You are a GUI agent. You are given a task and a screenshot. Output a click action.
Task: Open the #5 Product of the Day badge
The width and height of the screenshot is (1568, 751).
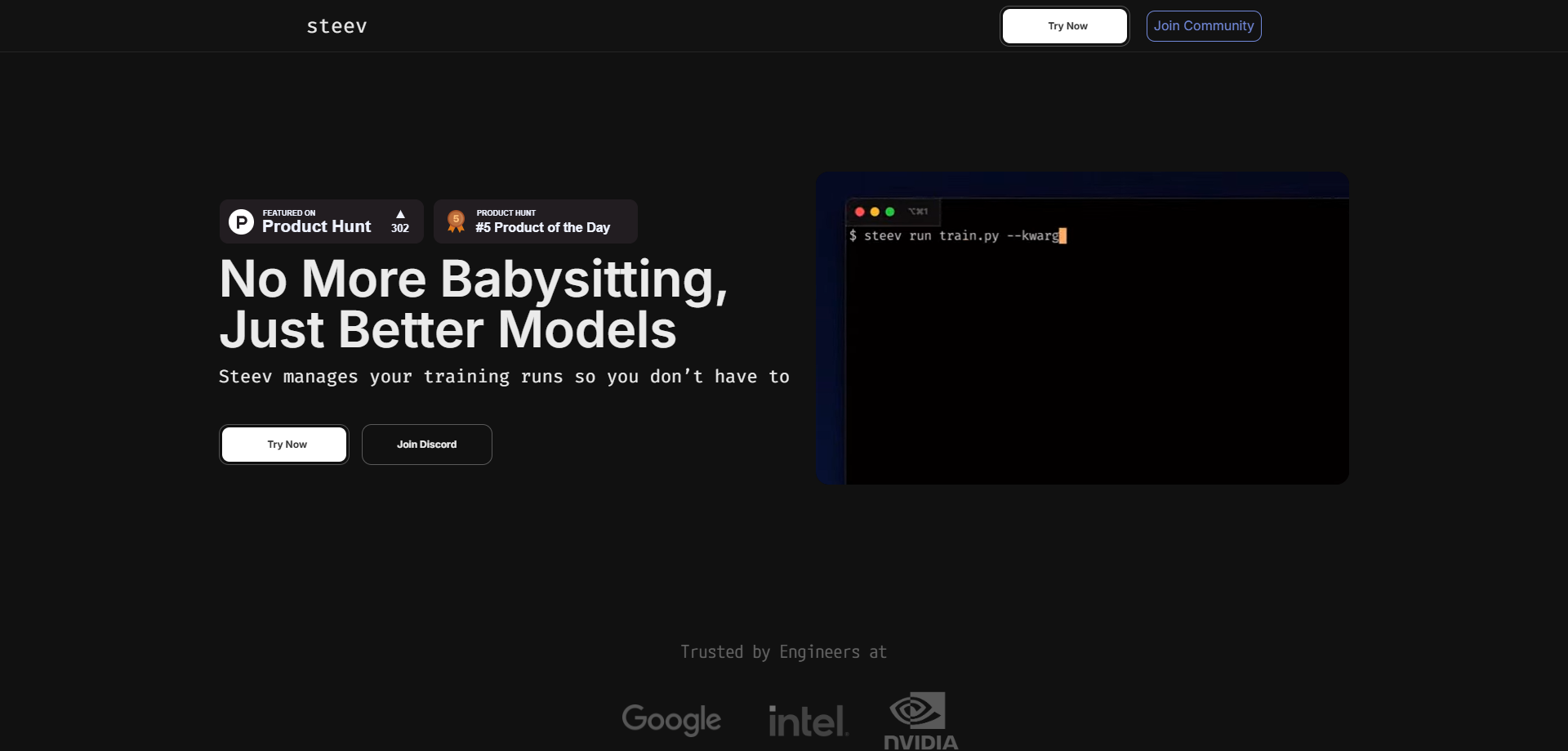click(535, 221)
